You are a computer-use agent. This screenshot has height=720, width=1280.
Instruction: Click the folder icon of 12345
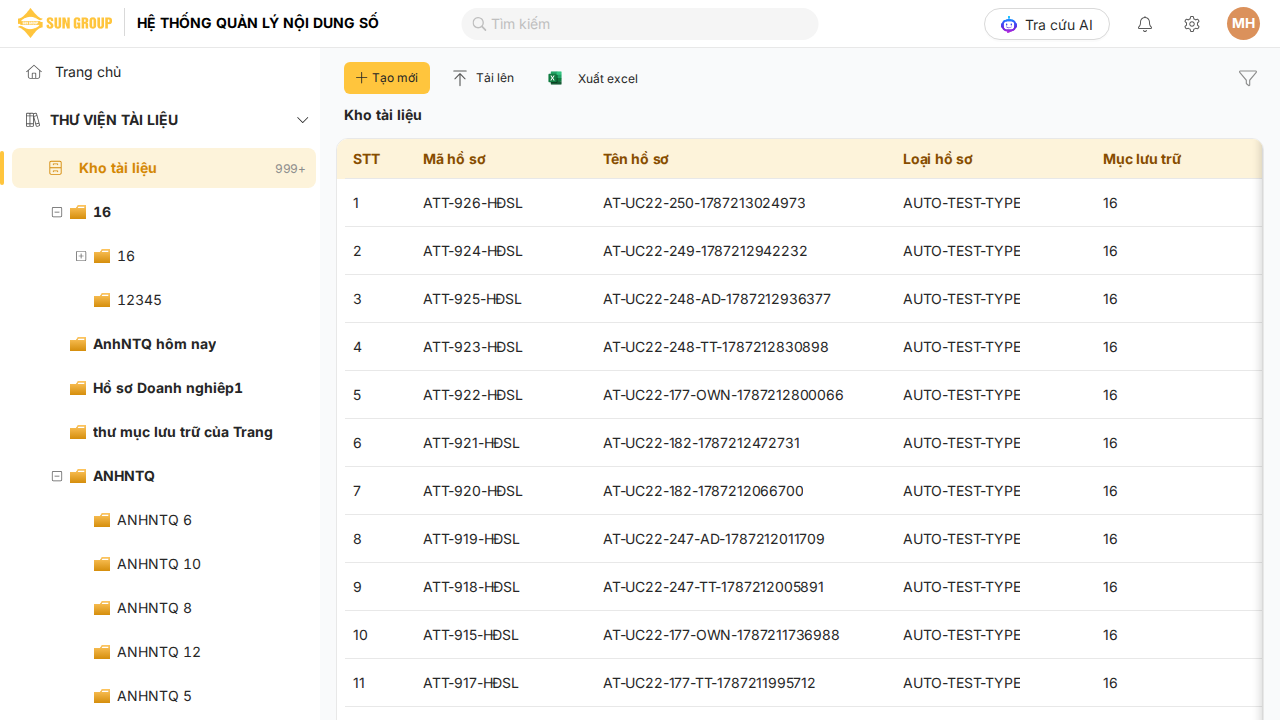pos(102,300)
